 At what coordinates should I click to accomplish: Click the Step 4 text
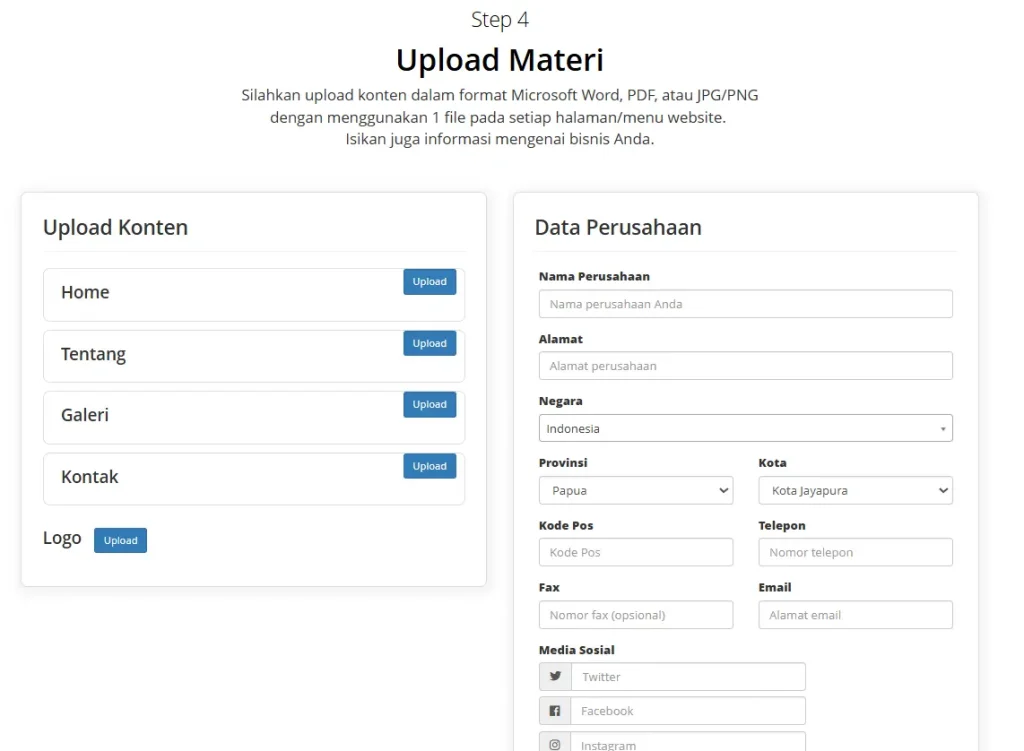tap(500, 20)
